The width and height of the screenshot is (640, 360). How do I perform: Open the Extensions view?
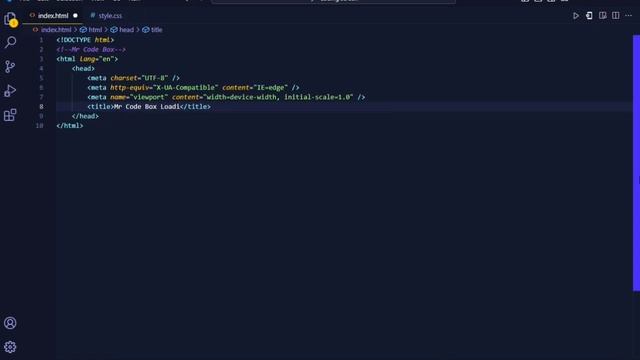10,115
